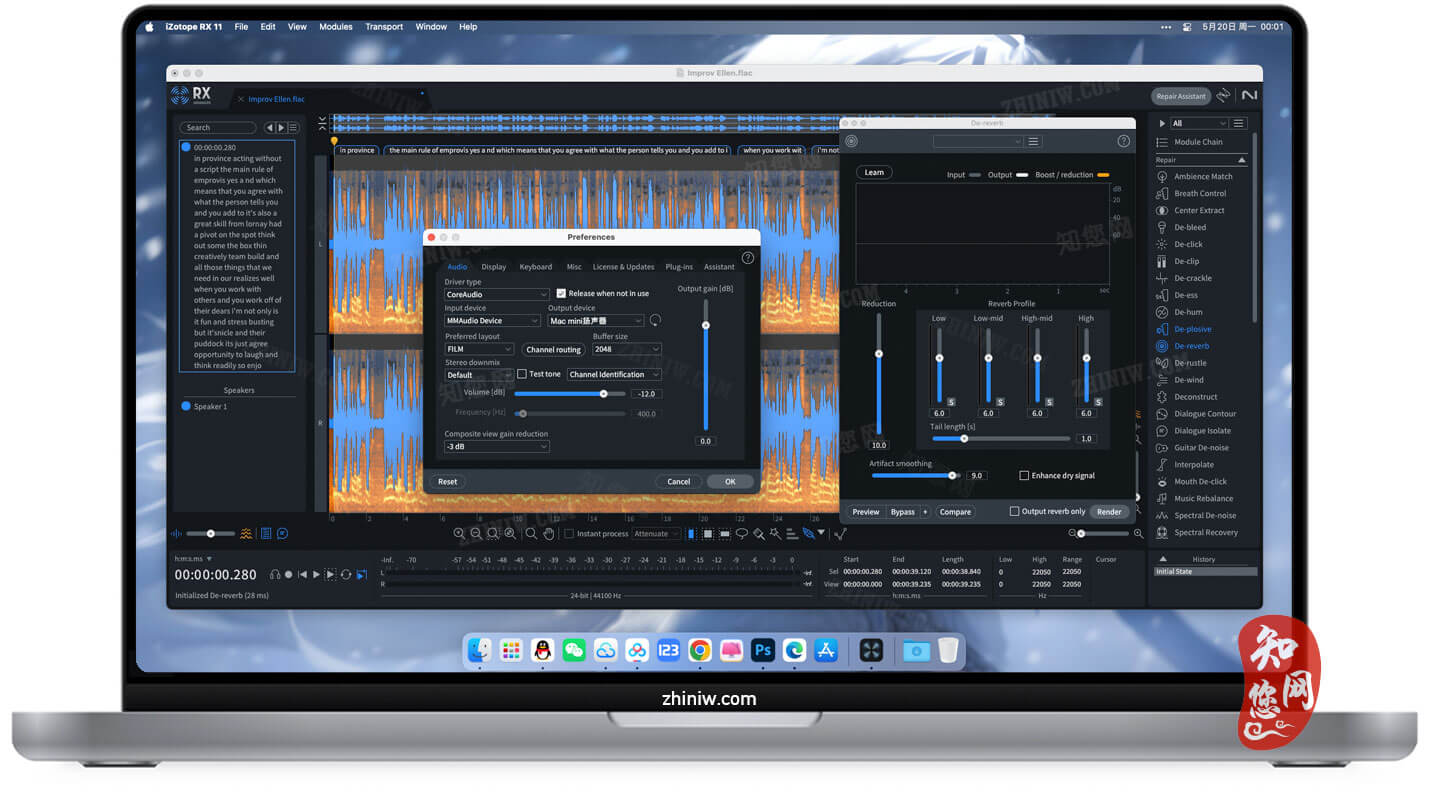Solo the Low reverb band

coord(951,402)
